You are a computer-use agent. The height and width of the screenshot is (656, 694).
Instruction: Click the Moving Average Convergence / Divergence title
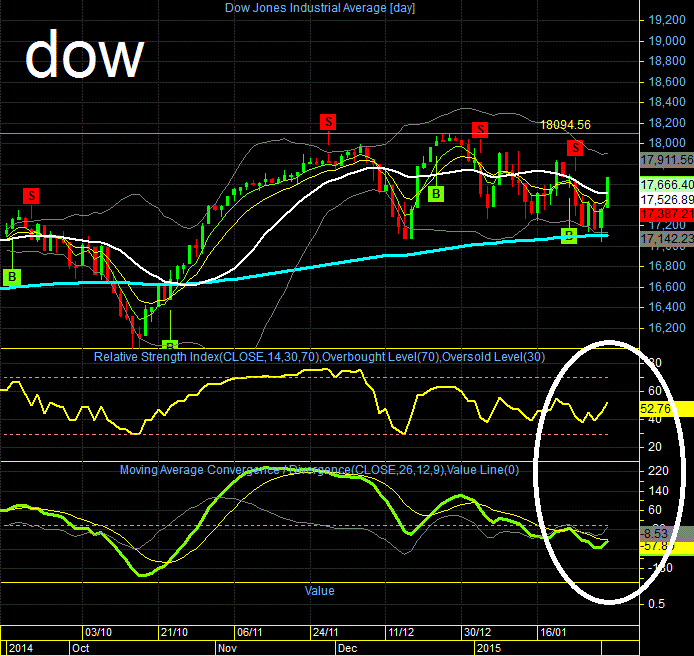pyautogui.click(x=319, y=470)
